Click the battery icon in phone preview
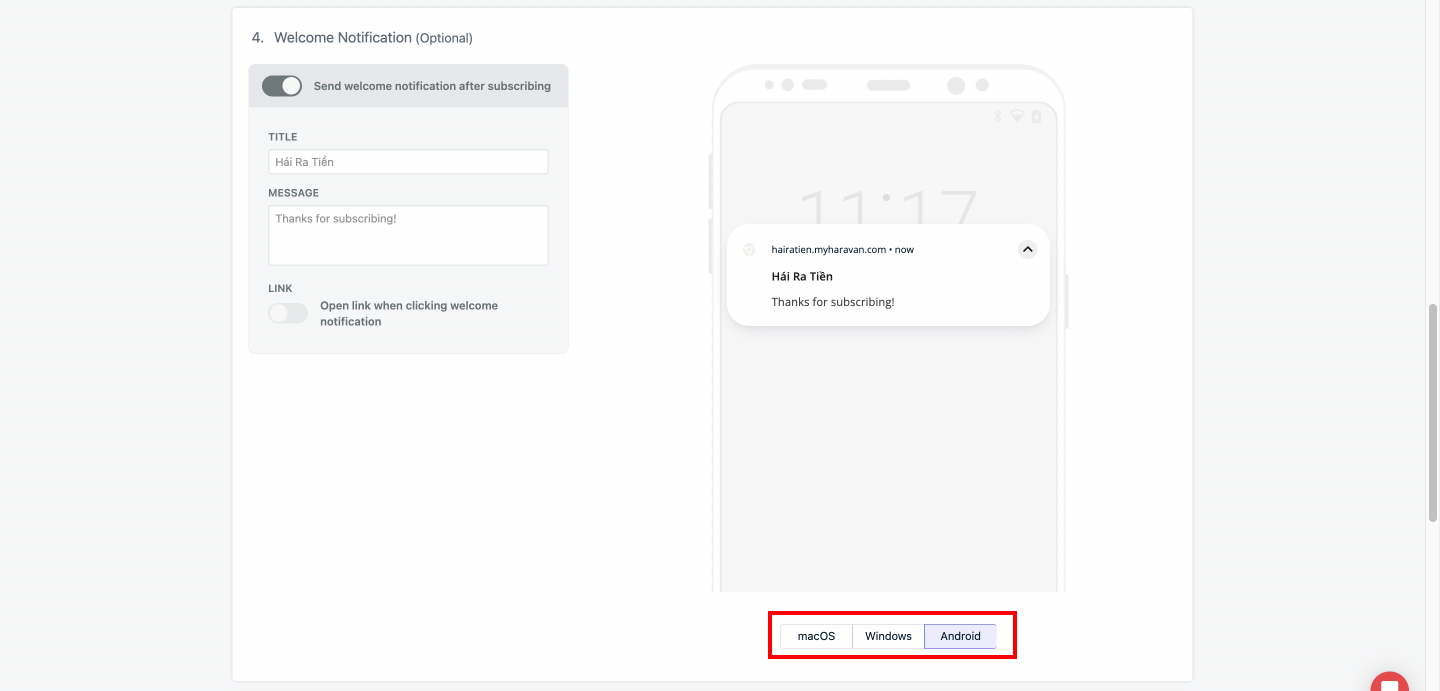 pos(1036,117)
